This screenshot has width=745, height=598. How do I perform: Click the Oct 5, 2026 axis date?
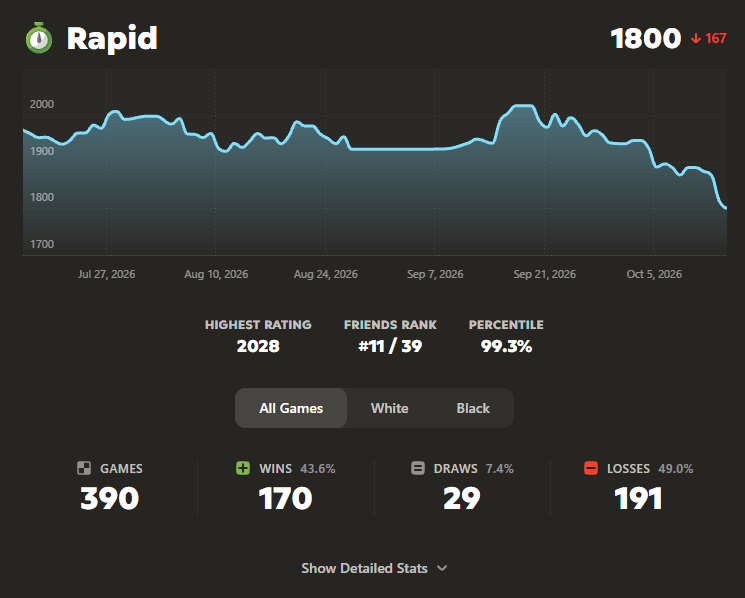[654, 274]
